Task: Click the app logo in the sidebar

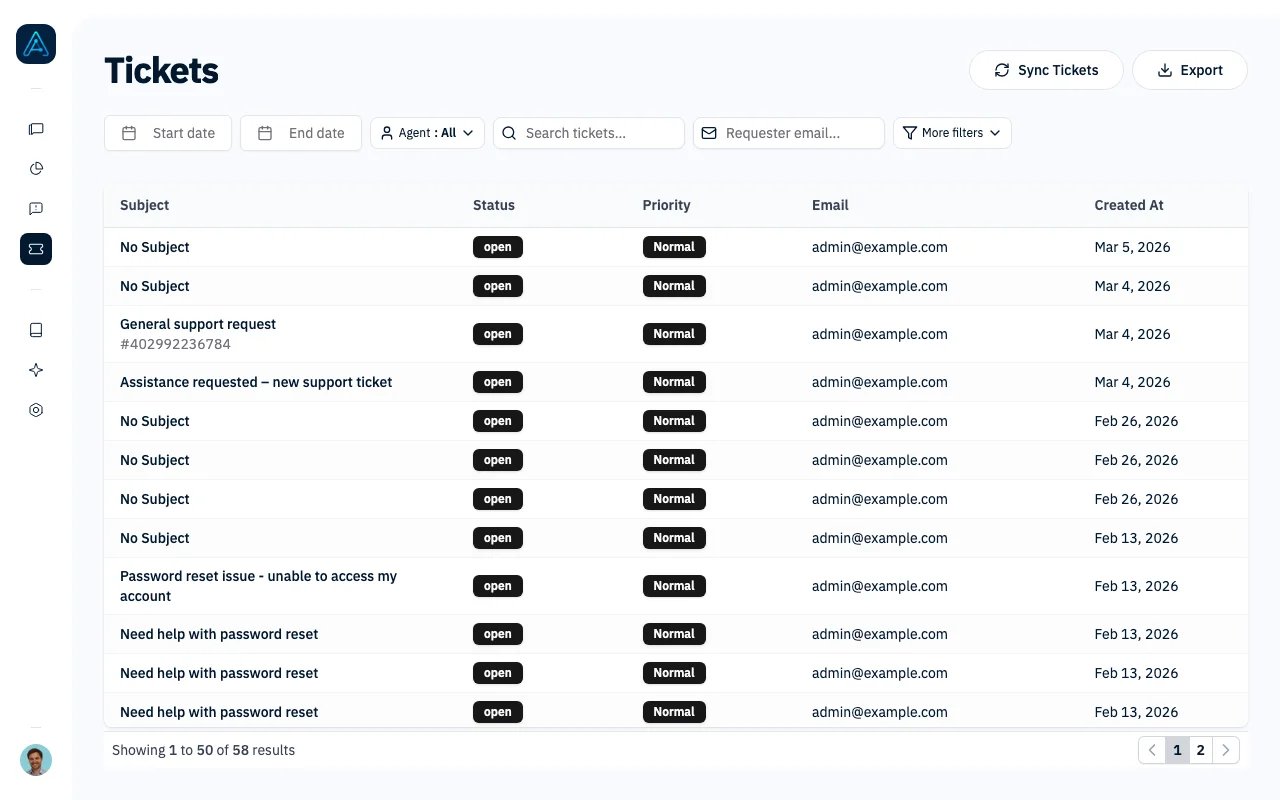Action: pyautogui.click(x=36, y=44)
